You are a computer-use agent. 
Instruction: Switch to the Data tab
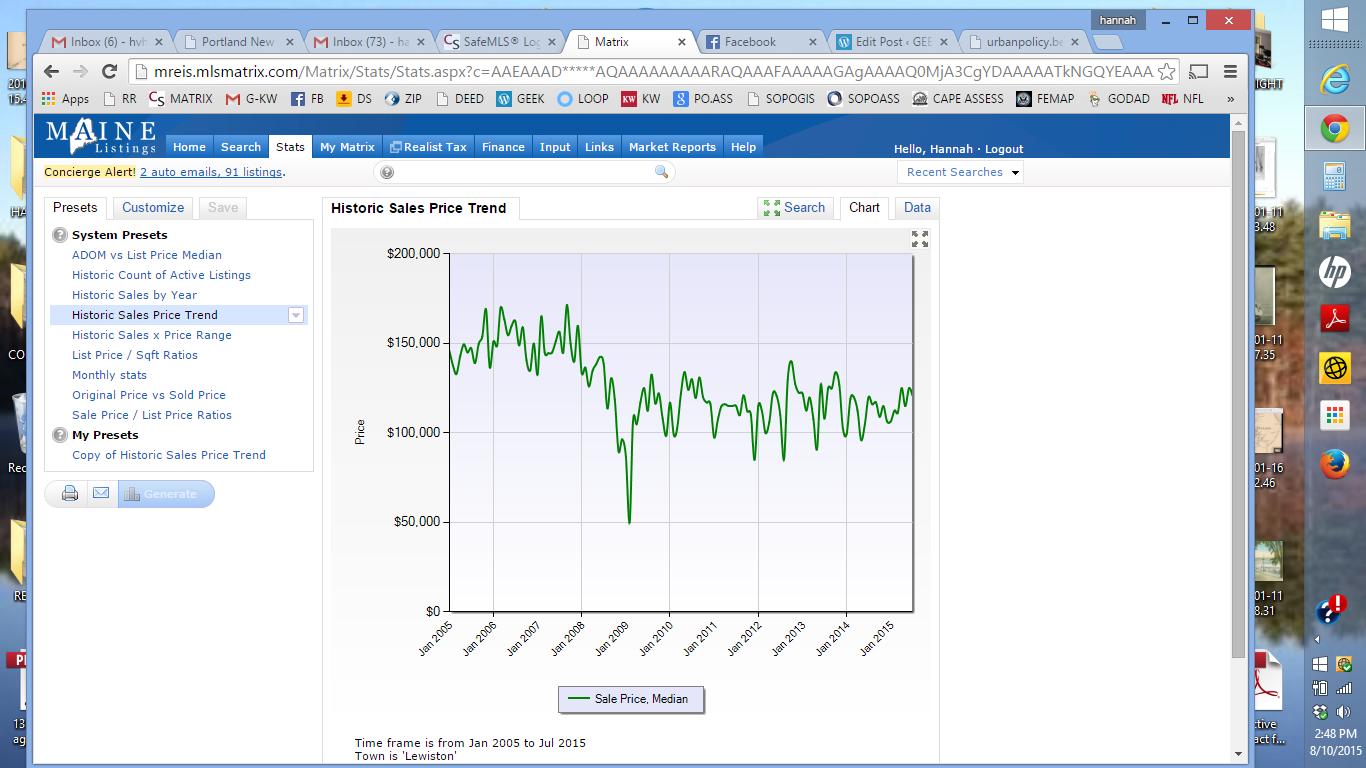[x=917, y=208]
